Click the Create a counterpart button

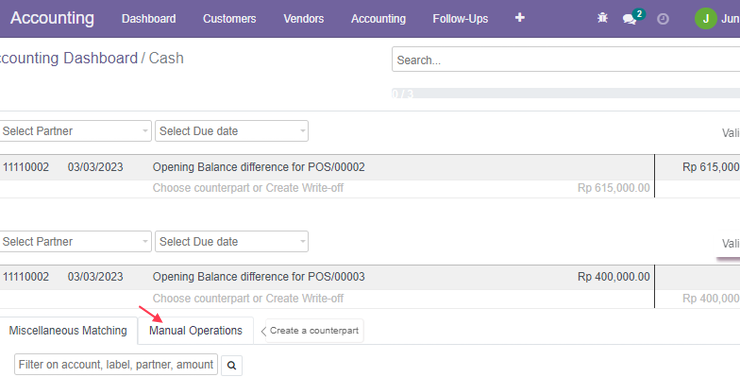pyautogui.click(x=314, y=331)
